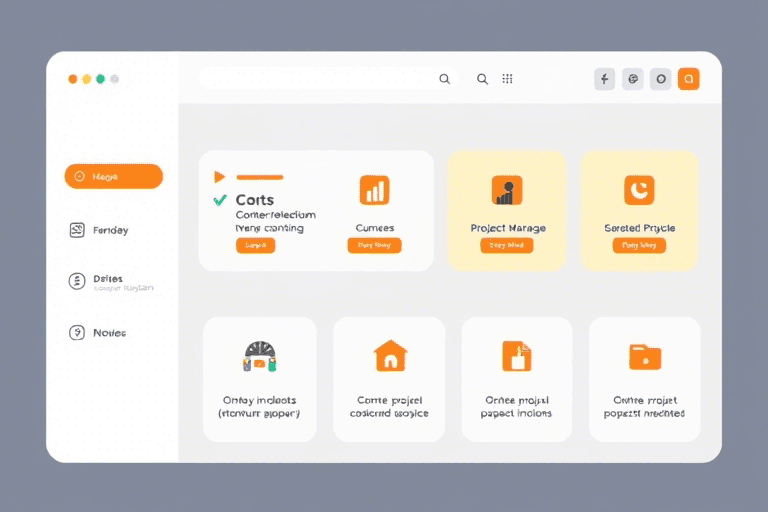Click the team gauge icon tile
This screenshot has height=512, width=768.
pos(259,356)
